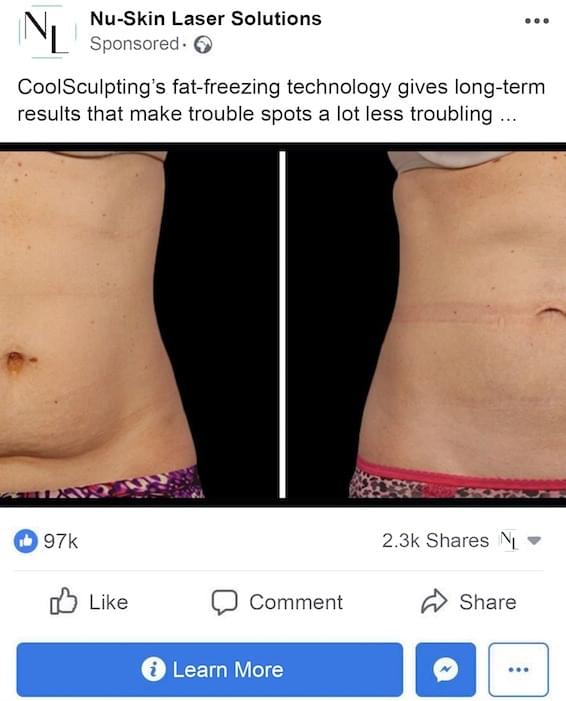Open the bottom outlined more options button
The image size is (566, 701).
[519, 669]
